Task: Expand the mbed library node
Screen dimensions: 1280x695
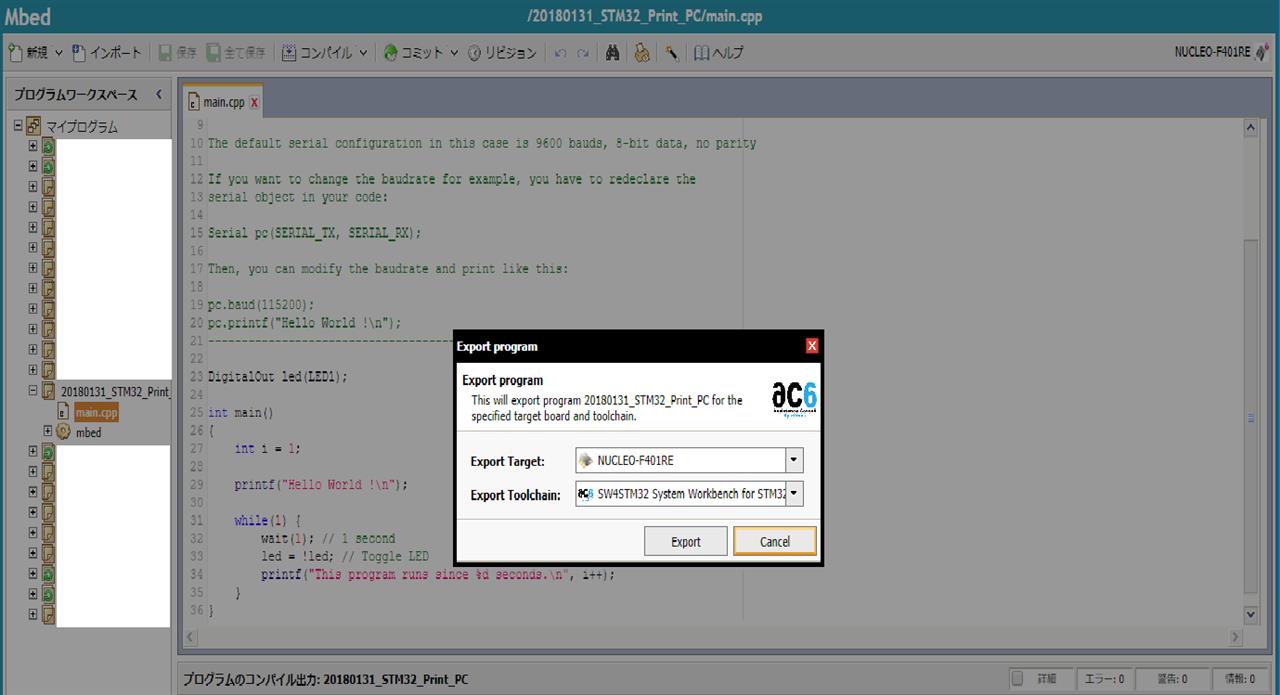Action: click(x=47, y=431)
